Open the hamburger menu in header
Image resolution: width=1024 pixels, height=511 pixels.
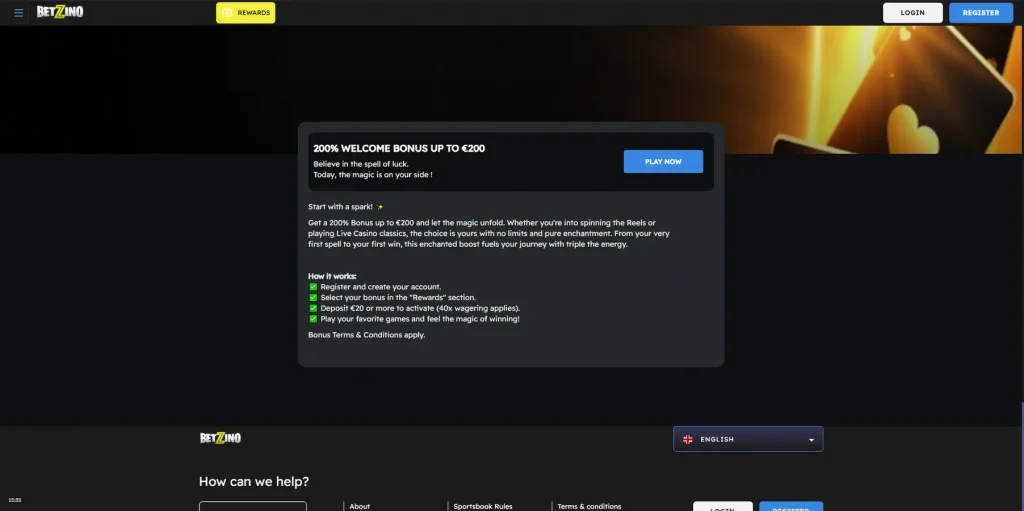18,13
